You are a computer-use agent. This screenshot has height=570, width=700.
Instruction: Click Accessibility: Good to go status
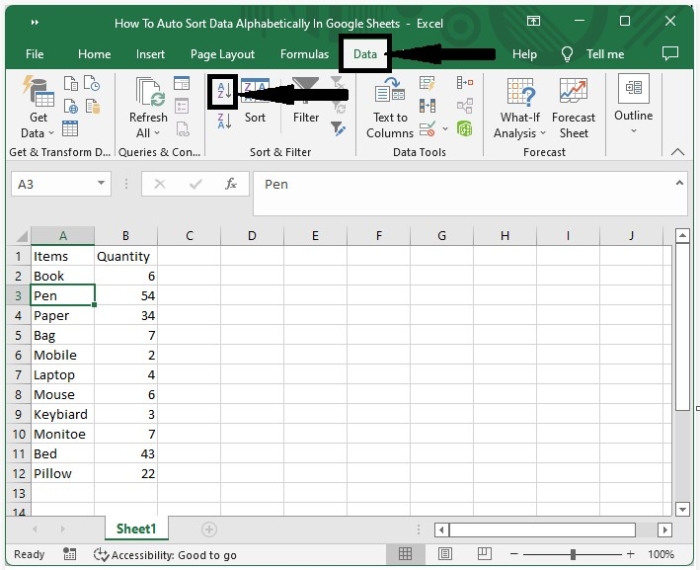point(165,554)
